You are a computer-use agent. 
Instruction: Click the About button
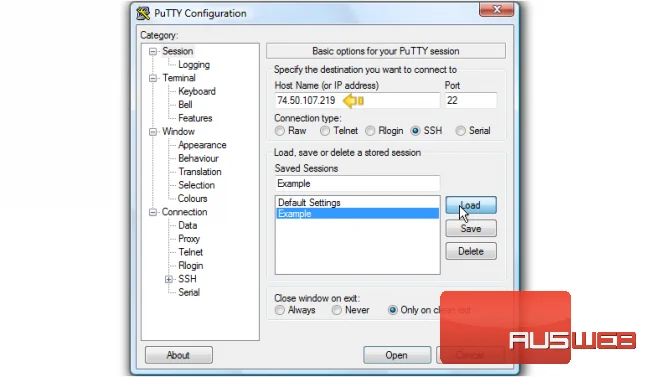pos(179,355)
